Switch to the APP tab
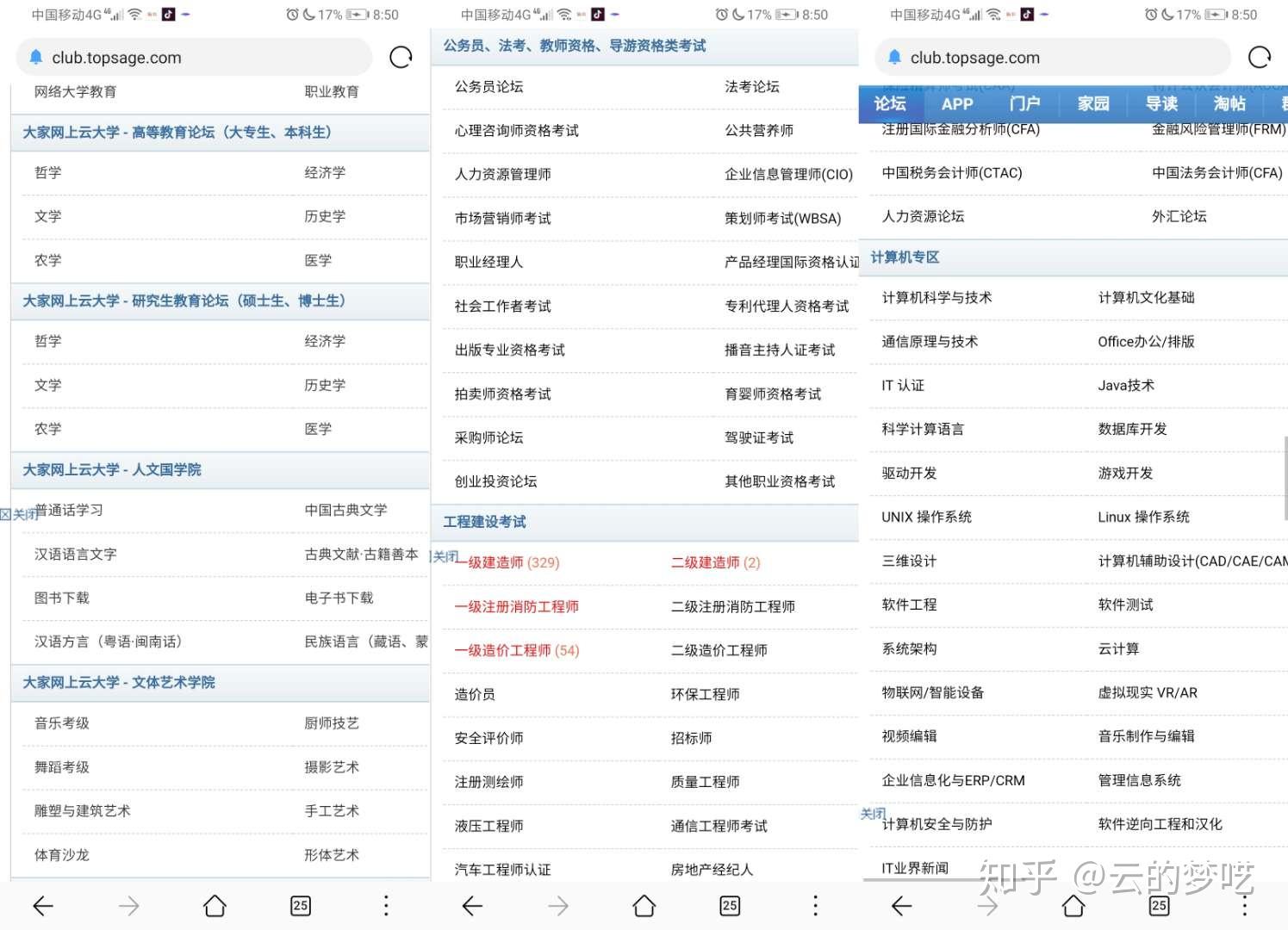Screen dimensions: 1288x930 click(957, 104)
